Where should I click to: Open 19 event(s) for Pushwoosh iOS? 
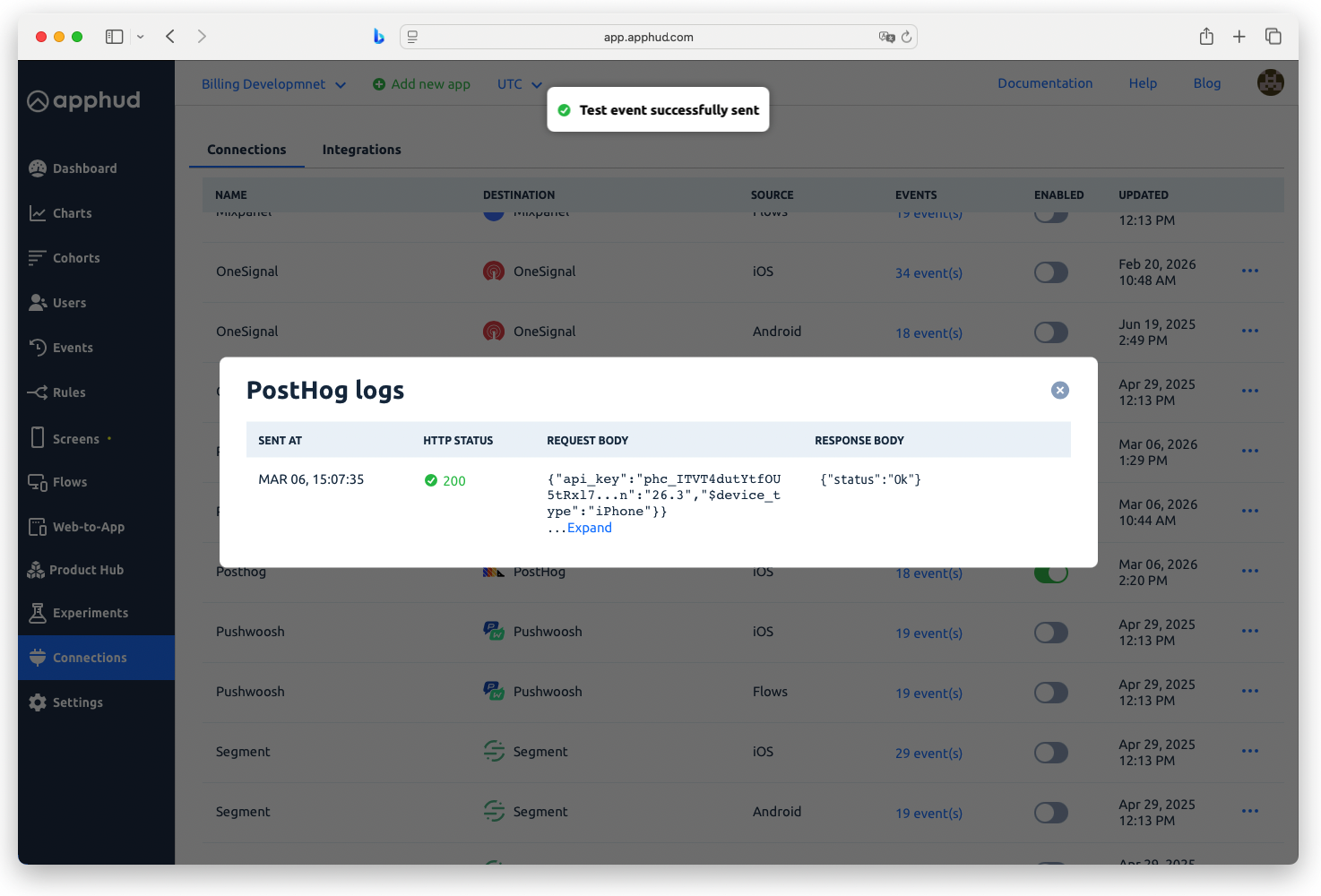click(928, 633)
